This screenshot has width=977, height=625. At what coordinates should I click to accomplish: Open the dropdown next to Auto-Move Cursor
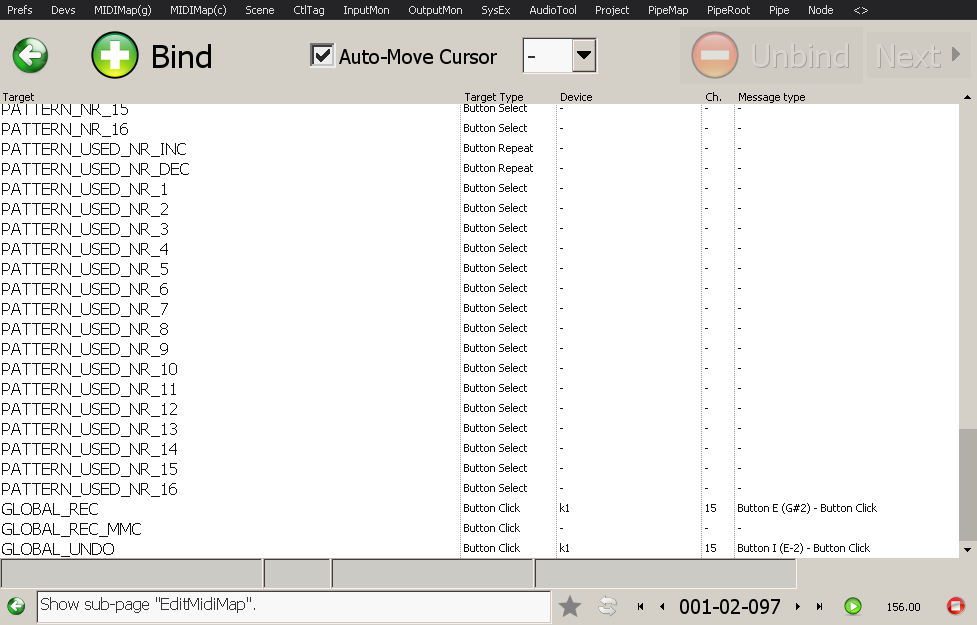click(584, 56)
